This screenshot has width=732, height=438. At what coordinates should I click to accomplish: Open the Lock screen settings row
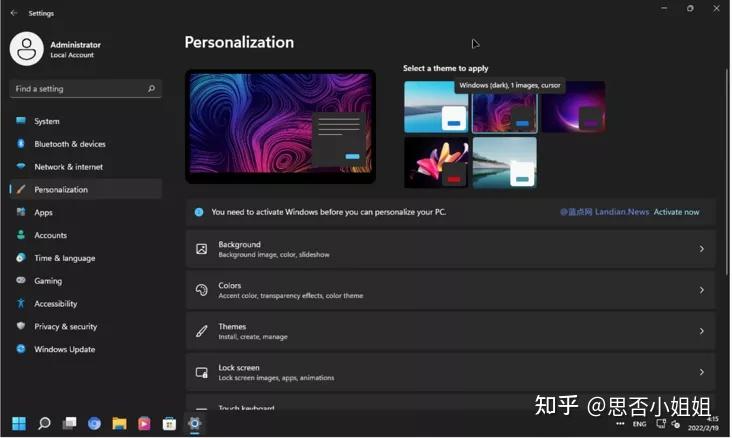pyautogui.click(x=450, y=372)
